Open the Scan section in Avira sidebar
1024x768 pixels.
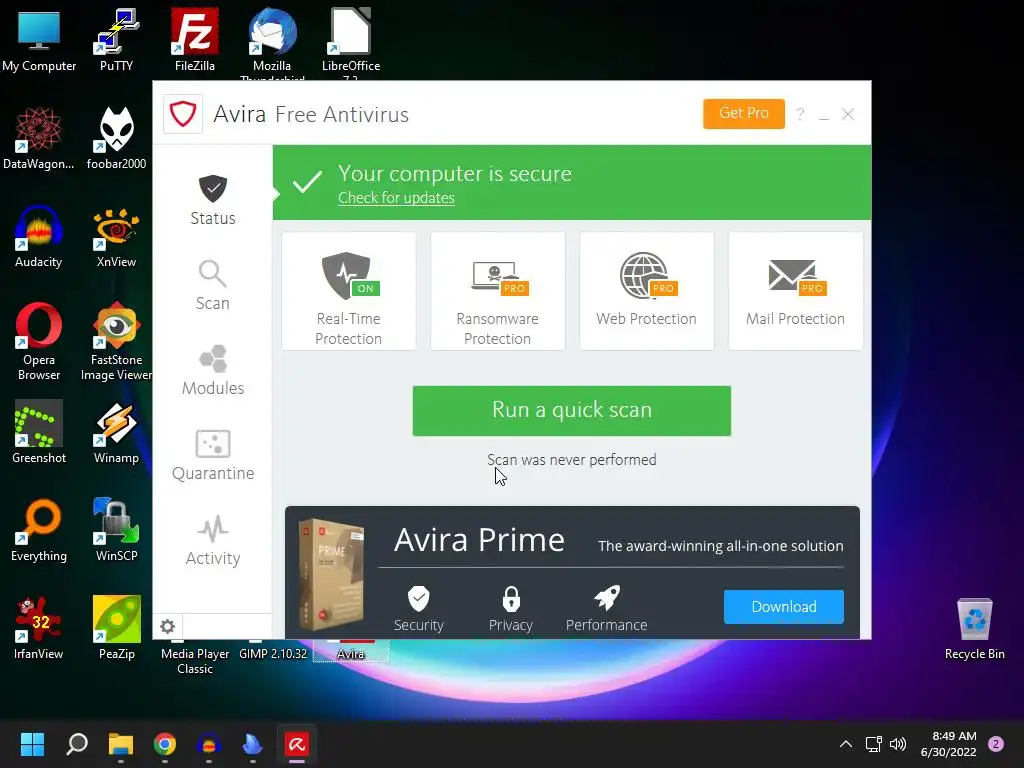coord(213,285)
